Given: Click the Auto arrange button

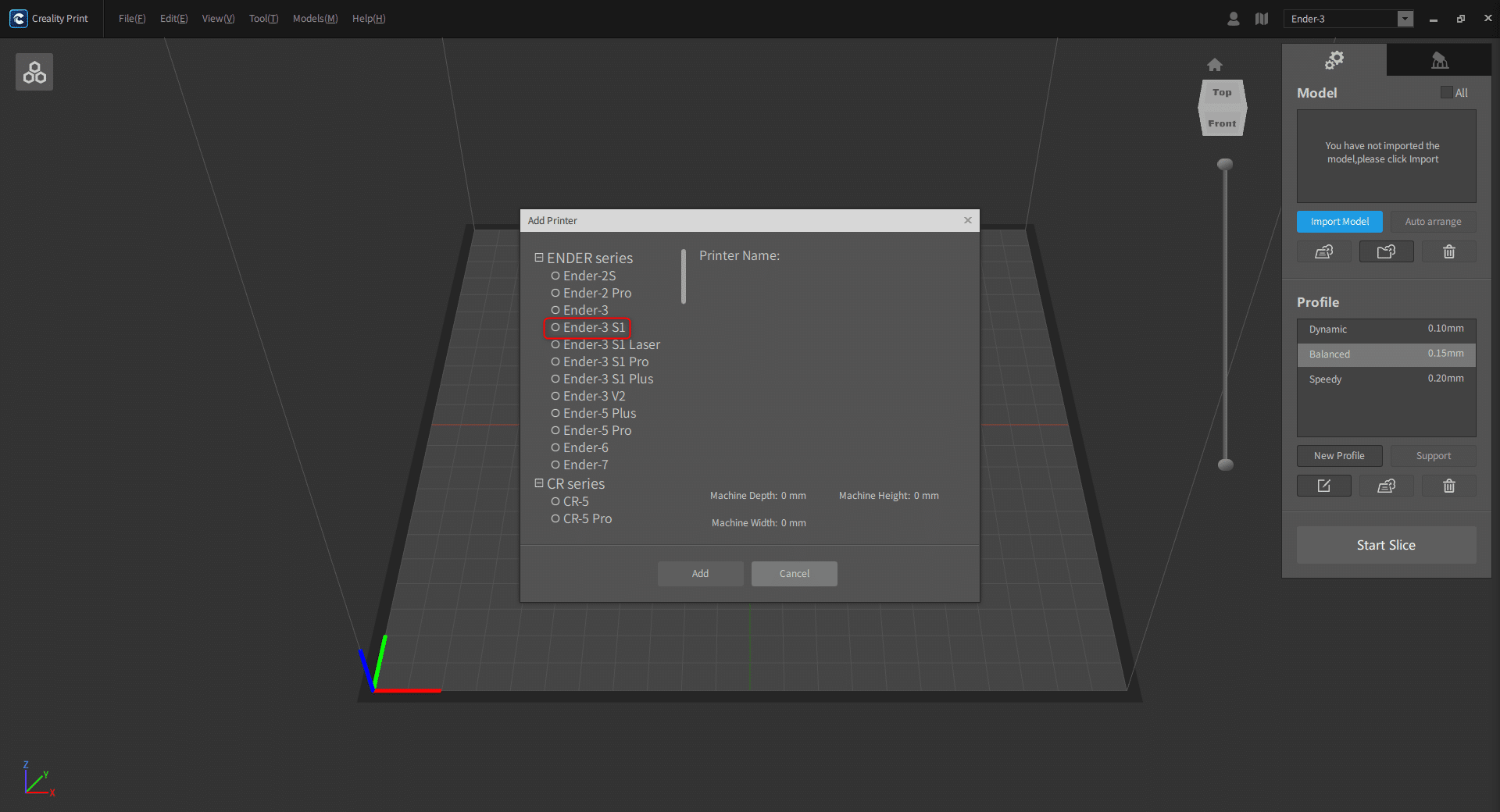Looking at the screenshot, I should 1434,222.
